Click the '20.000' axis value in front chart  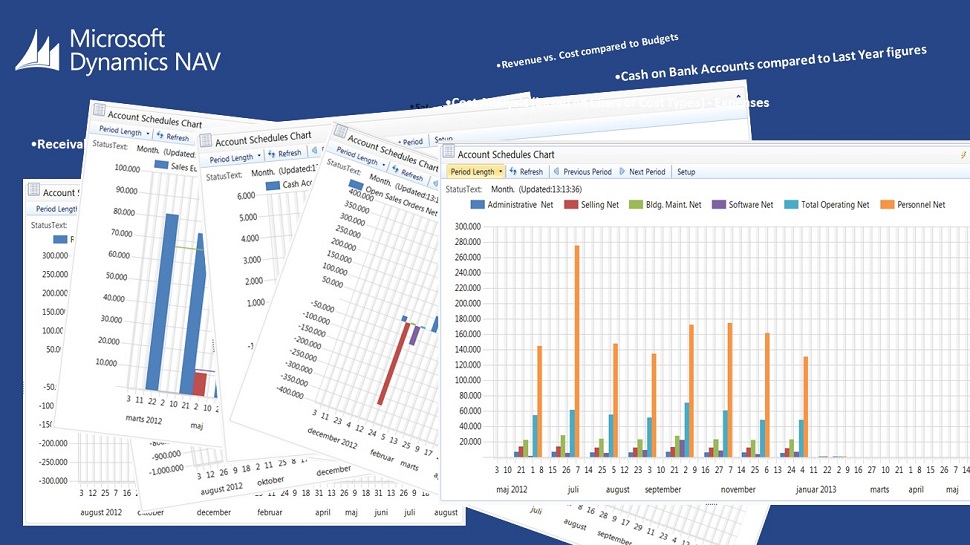(470, 442)
